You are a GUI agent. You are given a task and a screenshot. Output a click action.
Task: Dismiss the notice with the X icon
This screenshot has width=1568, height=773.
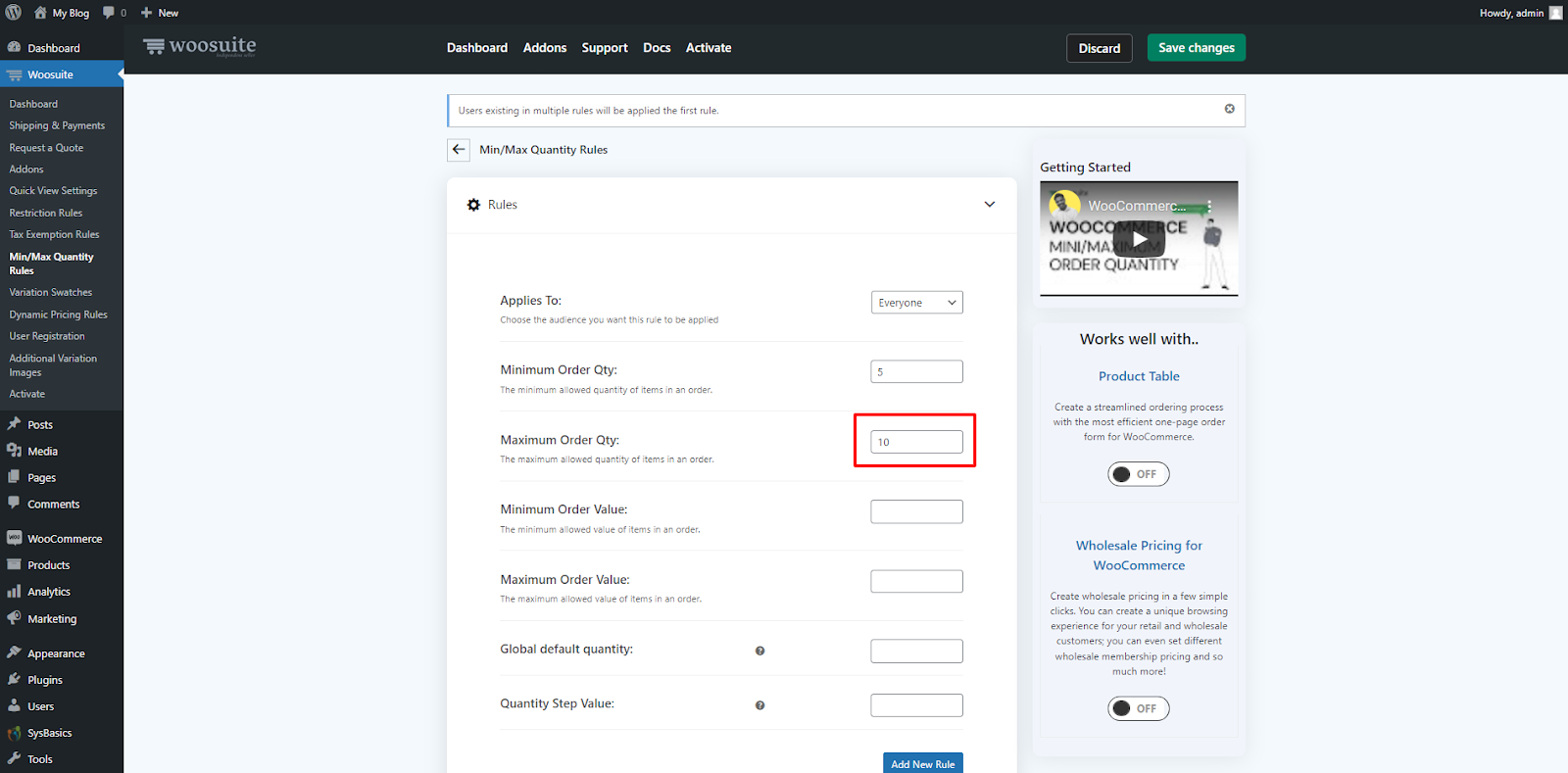pyautogui.click(x=1229, y=109)
